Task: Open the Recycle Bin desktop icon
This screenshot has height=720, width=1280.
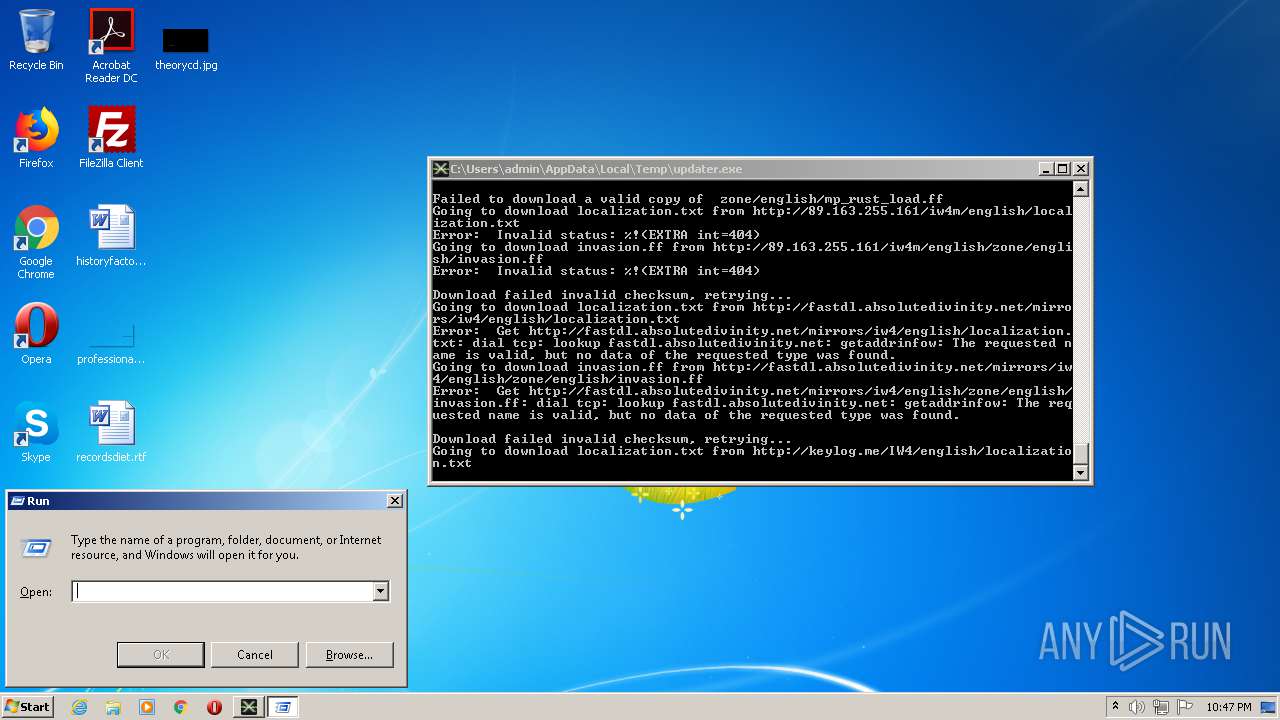Action: click(x=36, y=40)
